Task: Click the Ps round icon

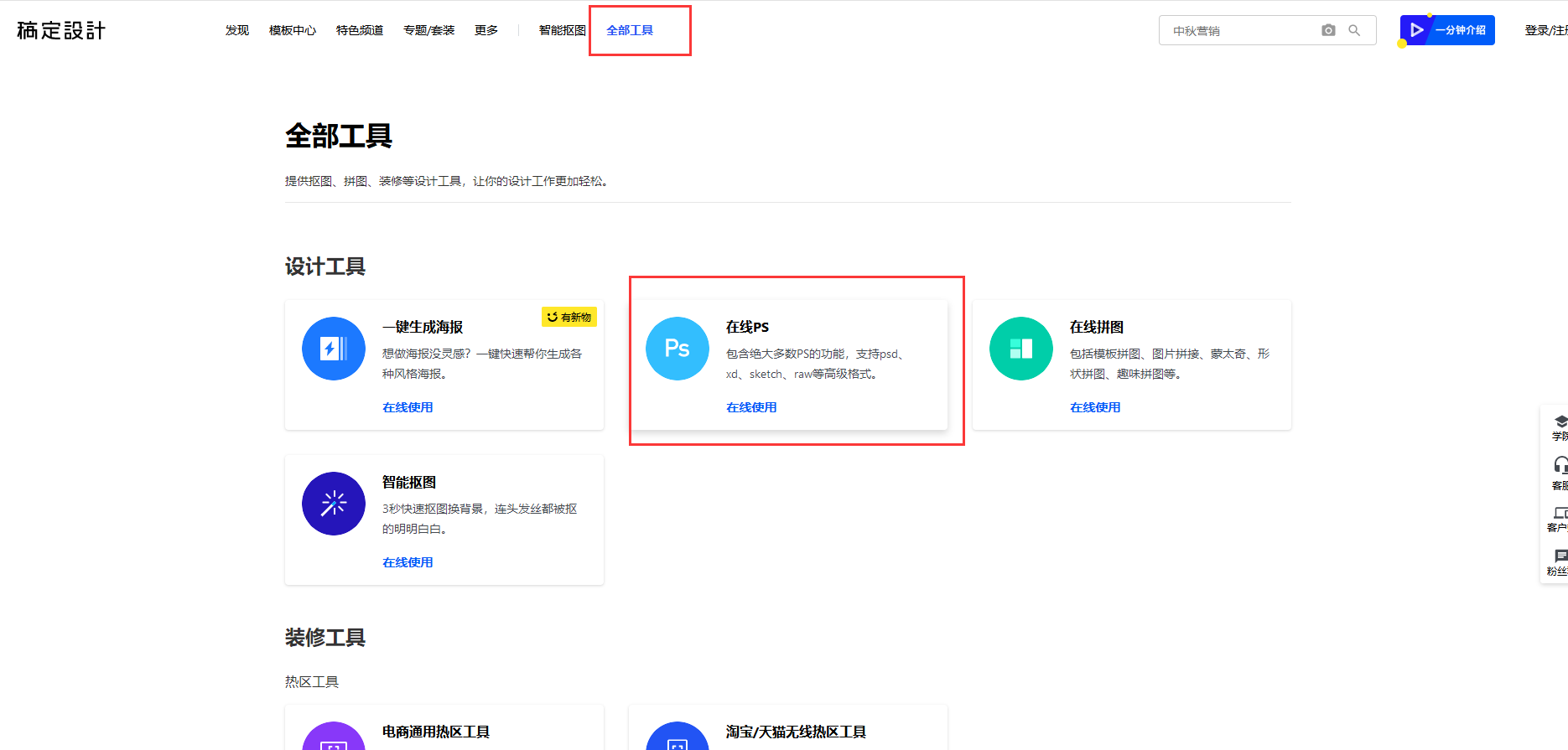Action: pos(678,349)
